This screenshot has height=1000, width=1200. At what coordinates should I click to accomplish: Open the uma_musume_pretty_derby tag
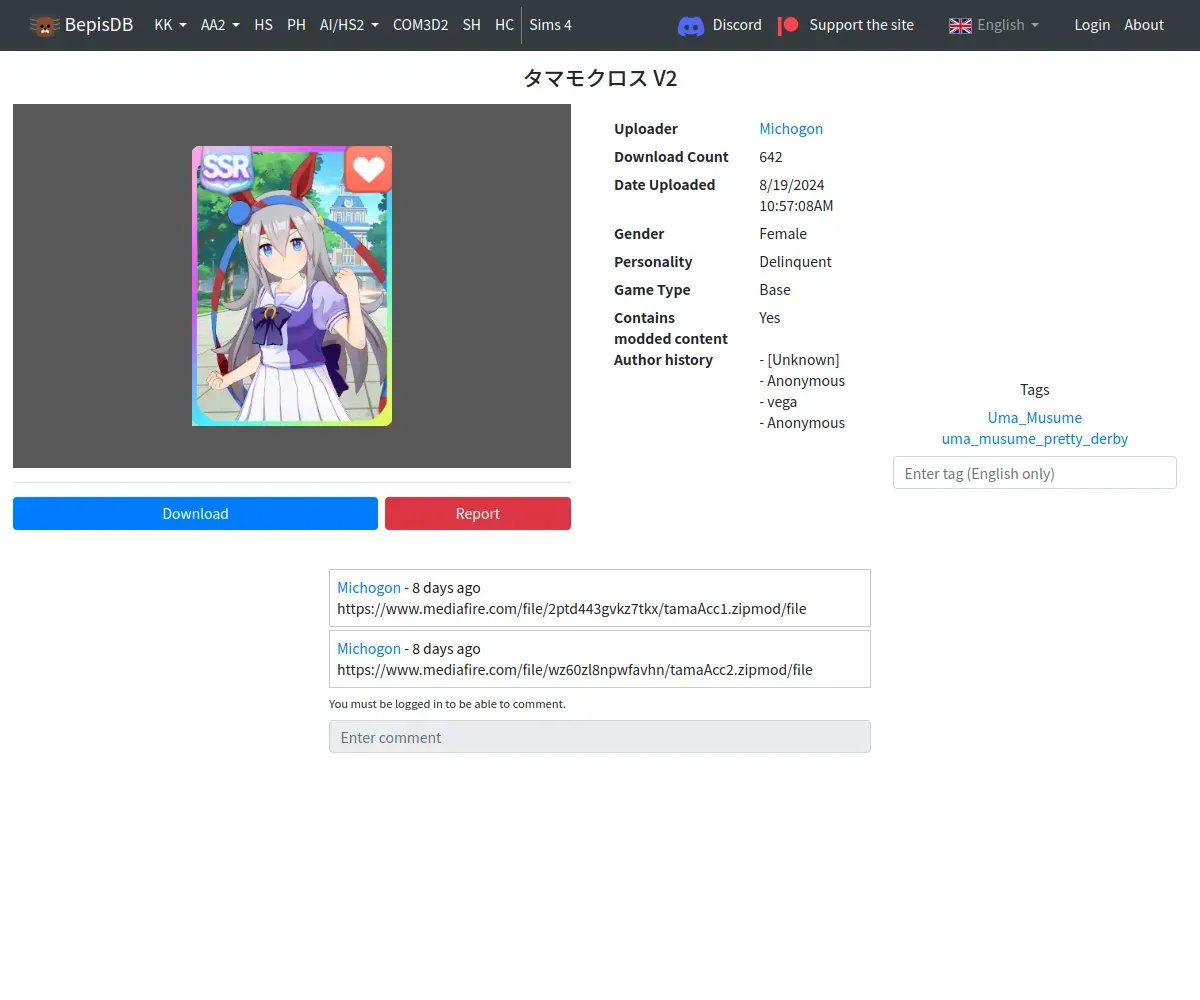[x=1035, y=438]
